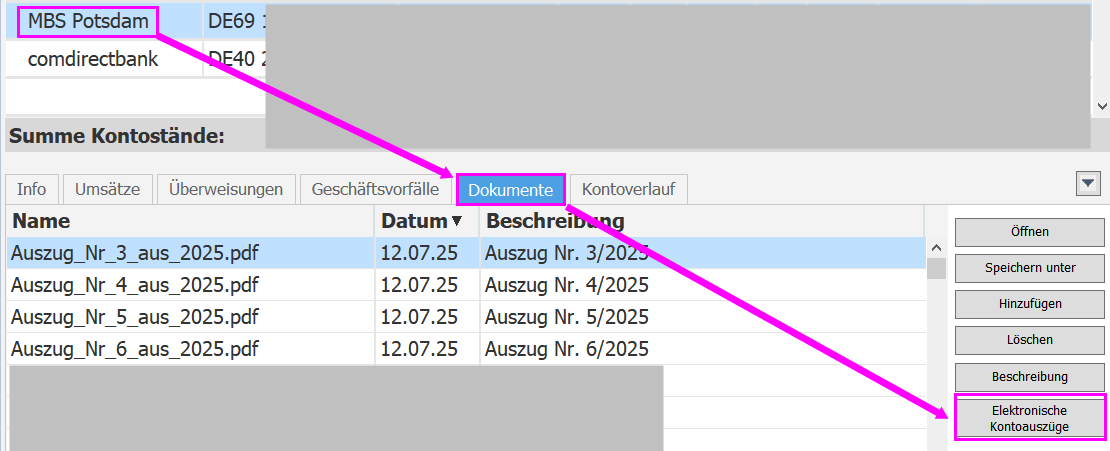Add a document with Hinzufügen
1110x451 pixels.
coord(1029,304)
